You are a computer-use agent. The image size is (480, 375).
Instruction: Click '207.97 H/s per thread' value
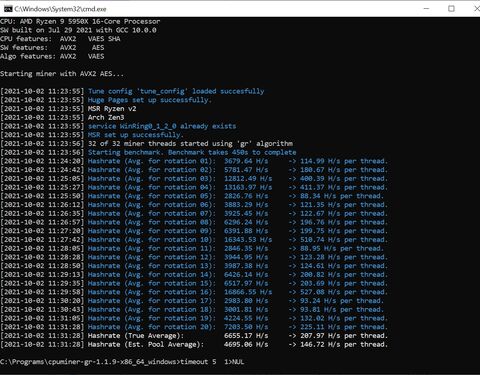point(344,336)
